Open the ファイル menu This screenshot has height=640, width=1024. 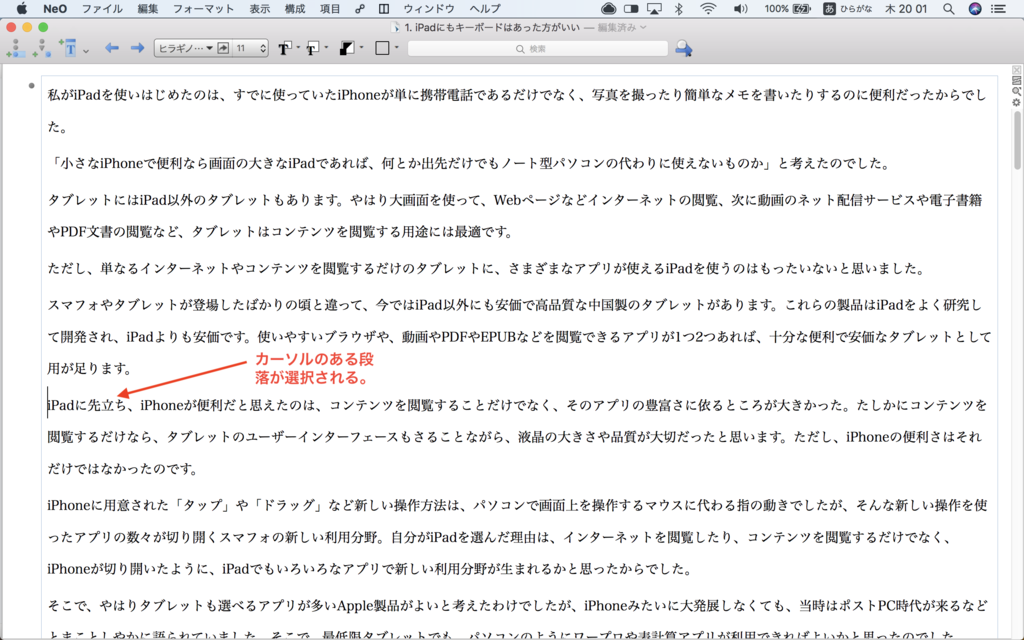(102, 8)
